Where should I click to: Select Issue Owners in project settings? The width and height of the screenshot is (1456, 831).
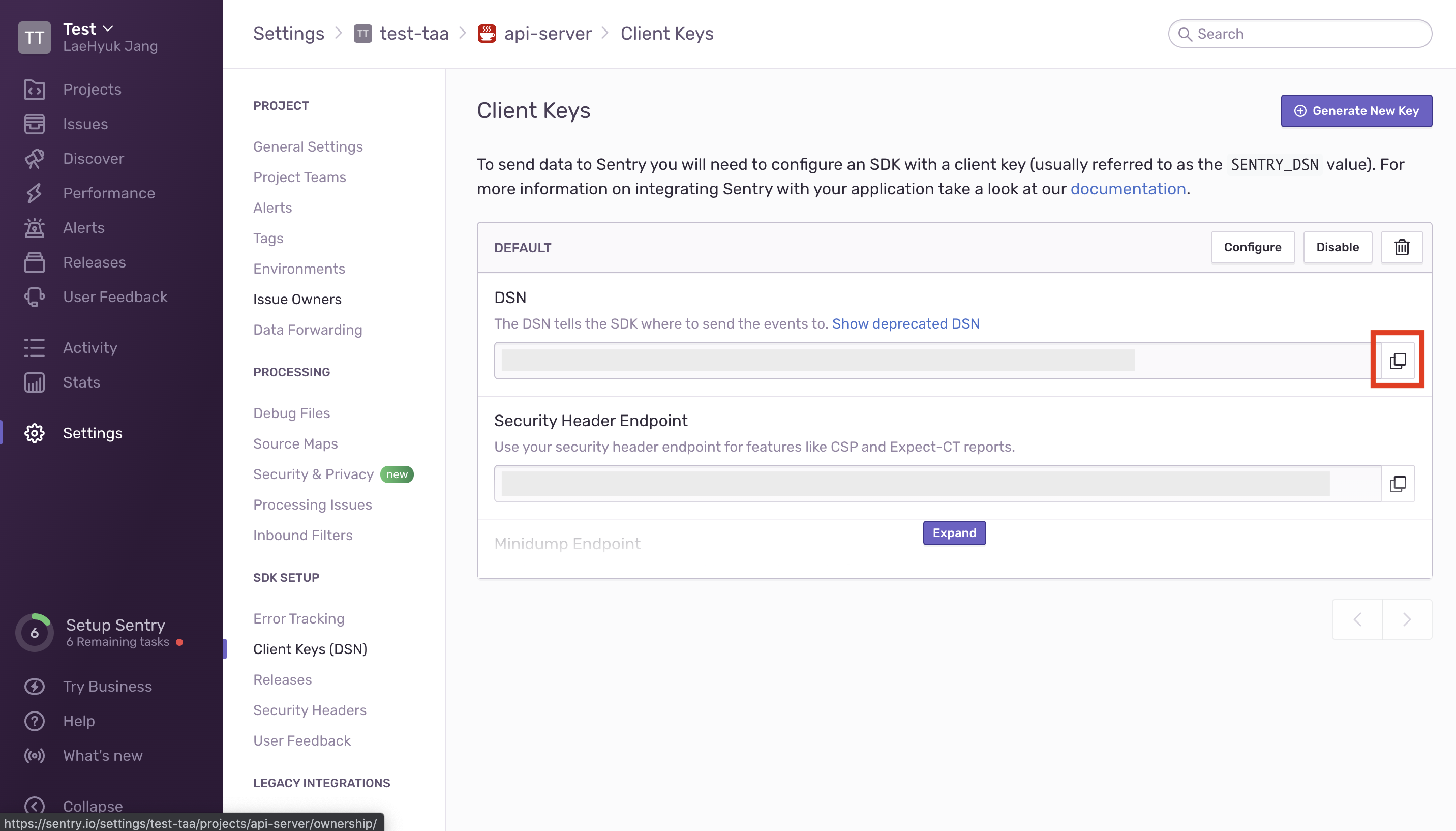(297, 299)
